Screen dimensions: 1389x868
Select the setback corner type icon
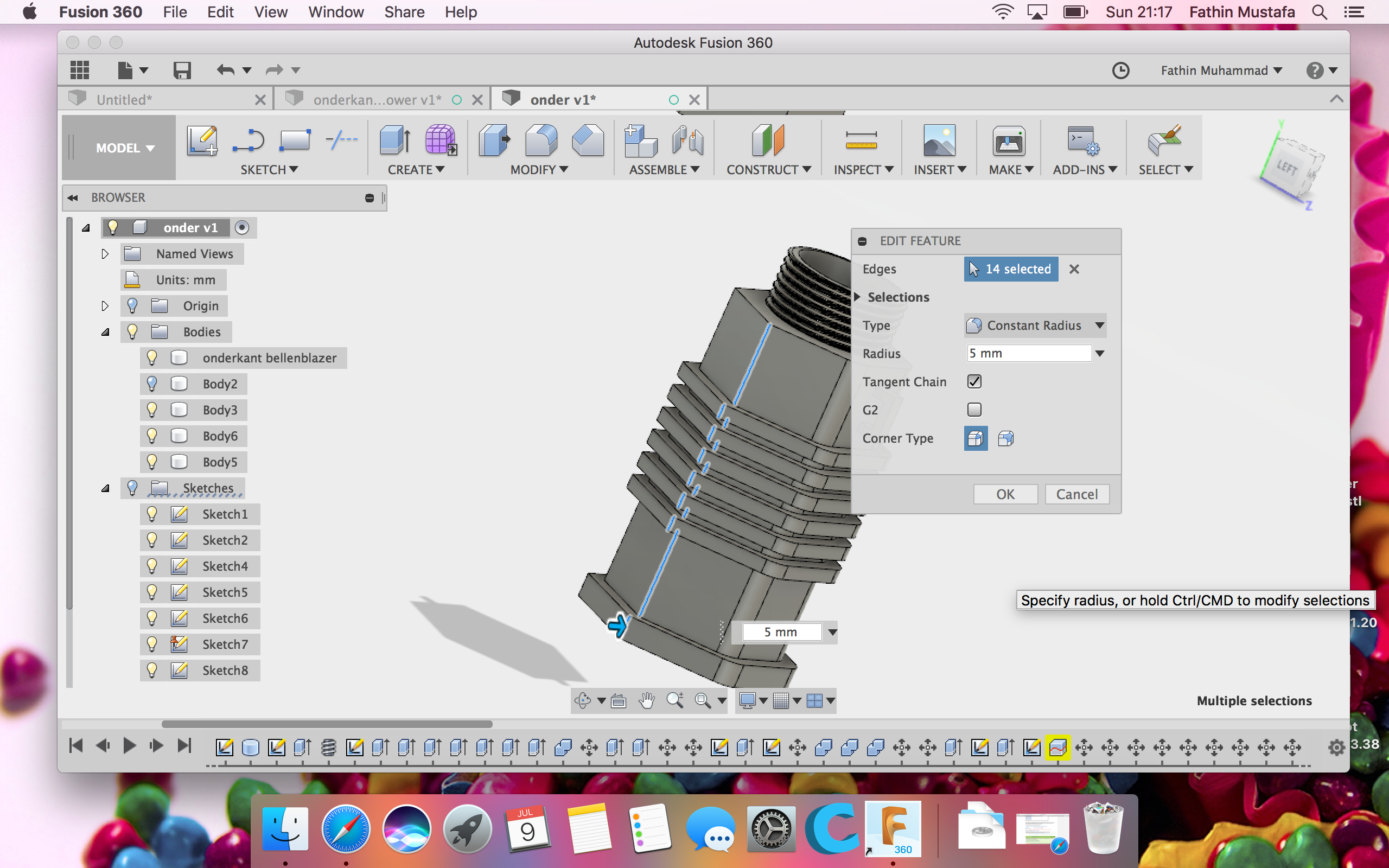click(1005, 438)
